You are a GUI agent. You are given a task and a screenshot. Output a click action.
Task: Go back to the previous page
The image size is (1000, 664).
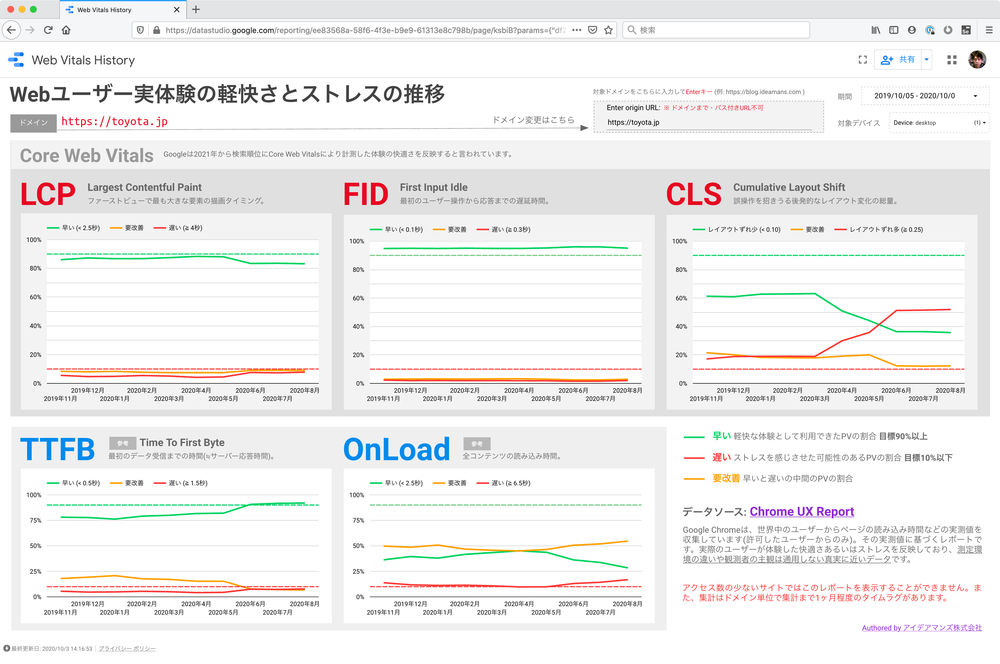(x=11, y=30)
